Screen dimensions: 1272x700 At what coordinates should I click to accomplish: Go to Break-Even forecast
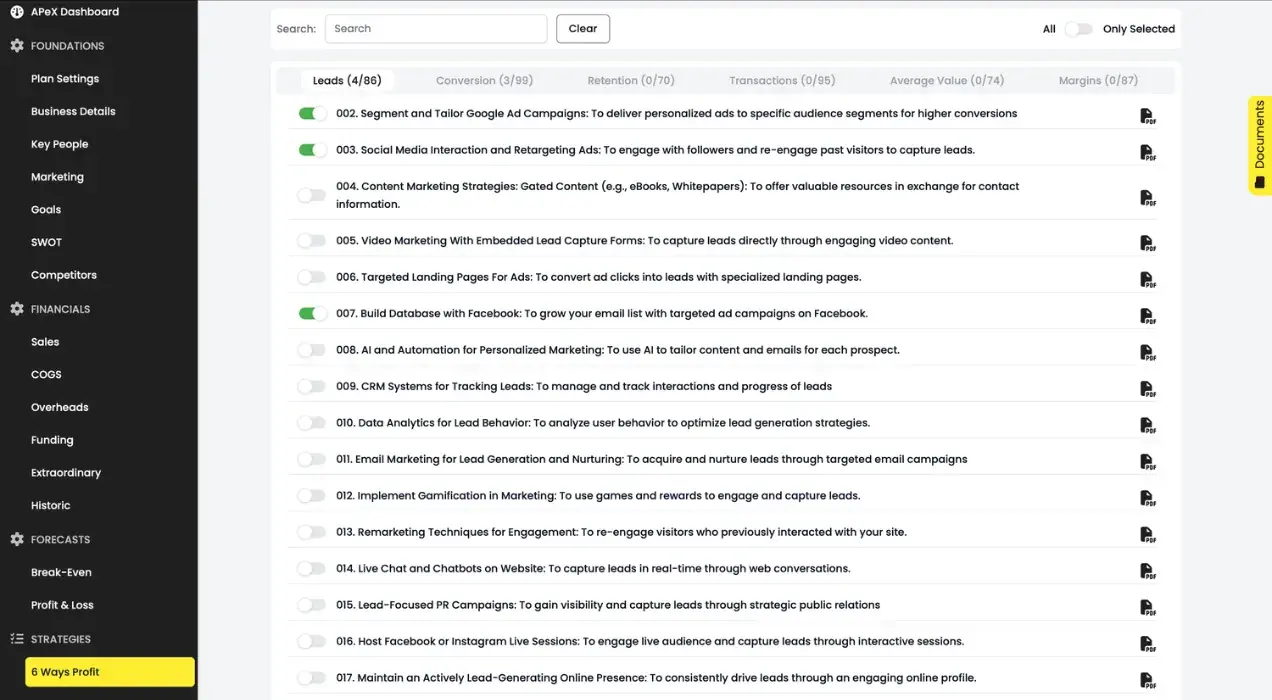click(x=61, y=573)
